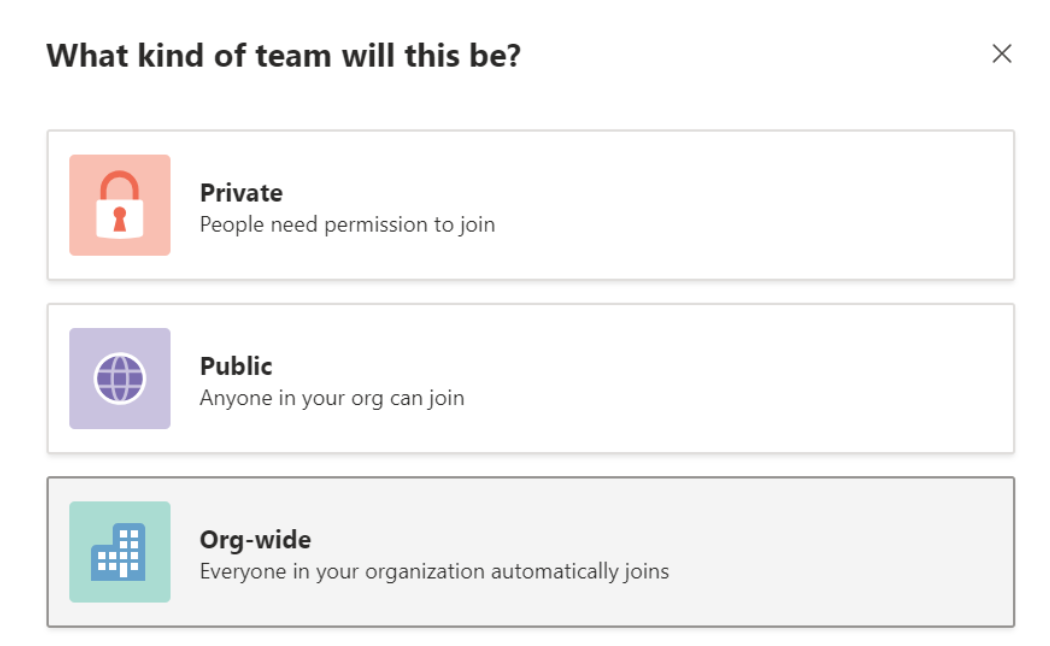Select the Private team option card
This screenshot has width=1050, height=646.
click(x=530, y=205)
